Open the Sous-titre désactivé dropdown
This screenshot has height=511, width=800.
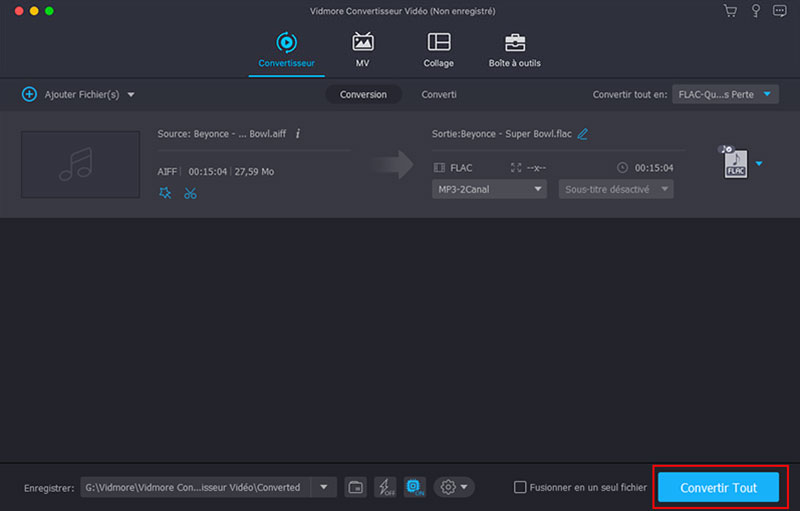pos(616,189)
